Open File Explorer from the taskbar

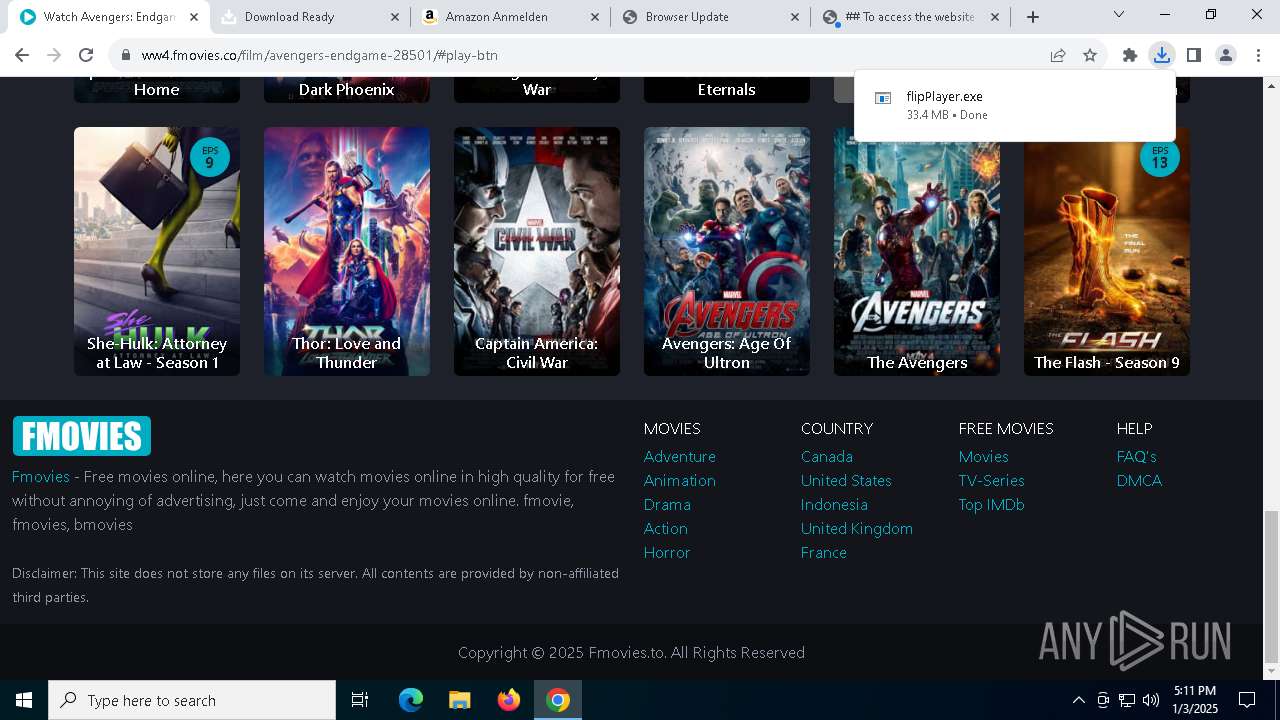459,700
